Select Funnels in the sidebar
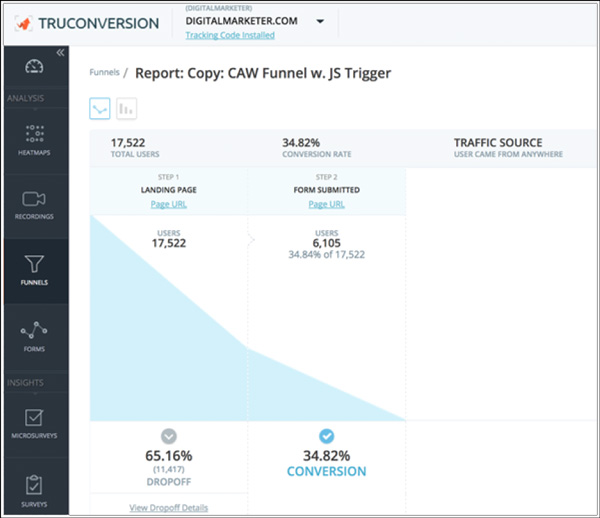This screenshot has height=518, width=600. (34, 270)
